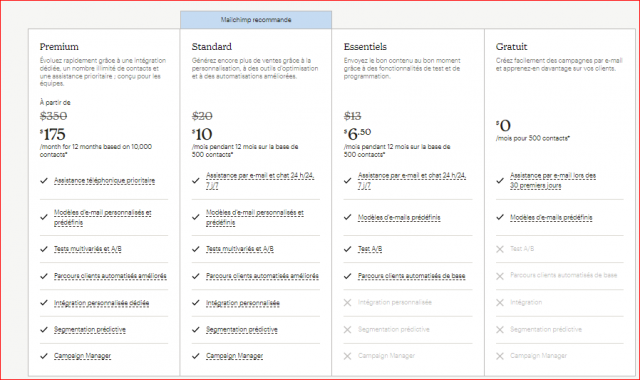Image resolution: width=640 pixels, height=380 pixels.
Task: Click X icon beside Essentiels 'Campaign Manager'
Action: pos(347,356)
